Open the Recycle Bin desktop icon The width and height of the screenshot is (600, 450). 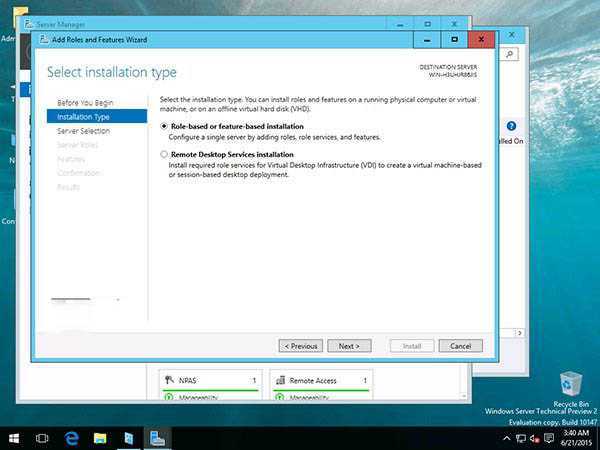coord(571,389)
